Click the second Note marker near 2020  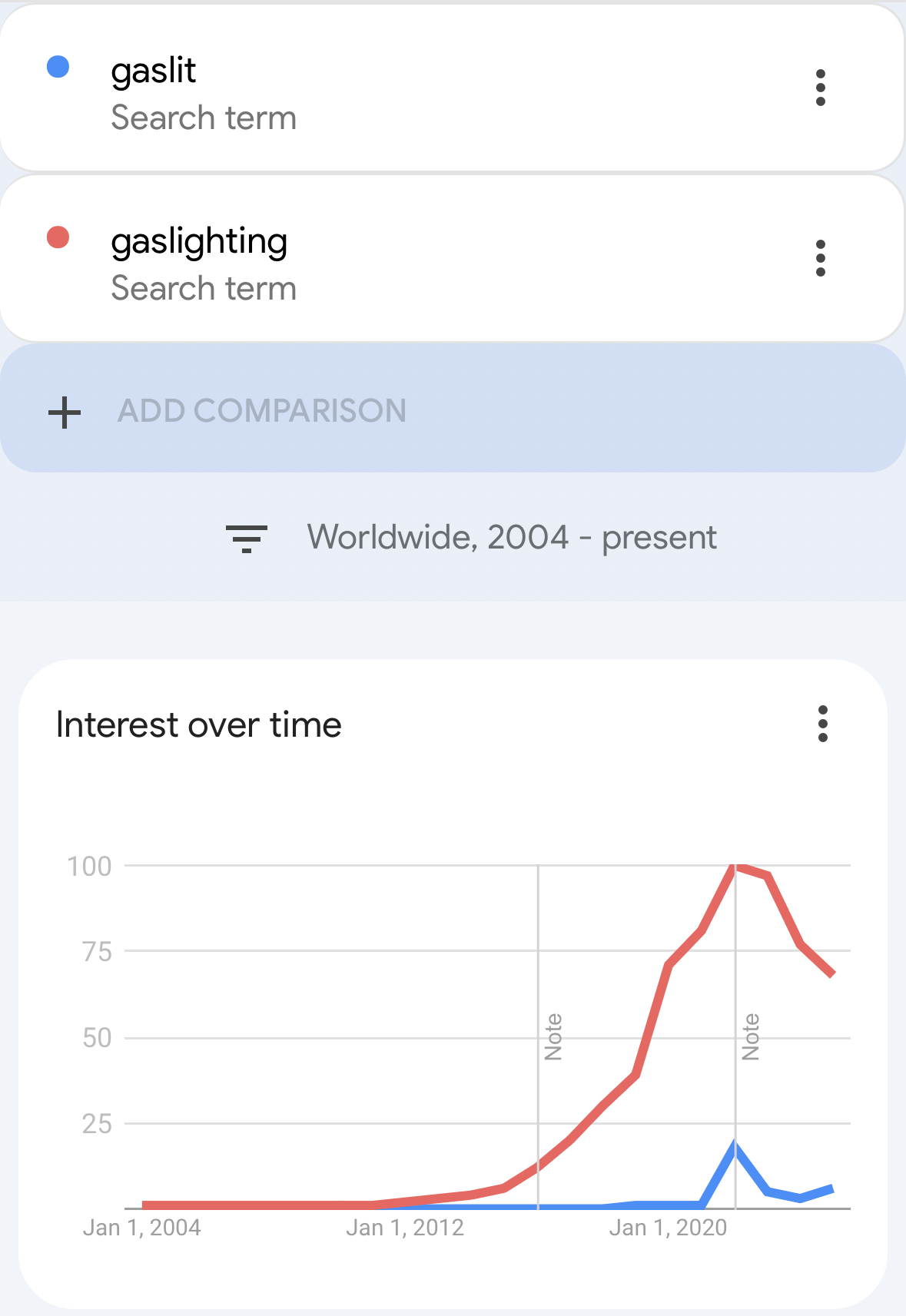[x=751, y=1036]
